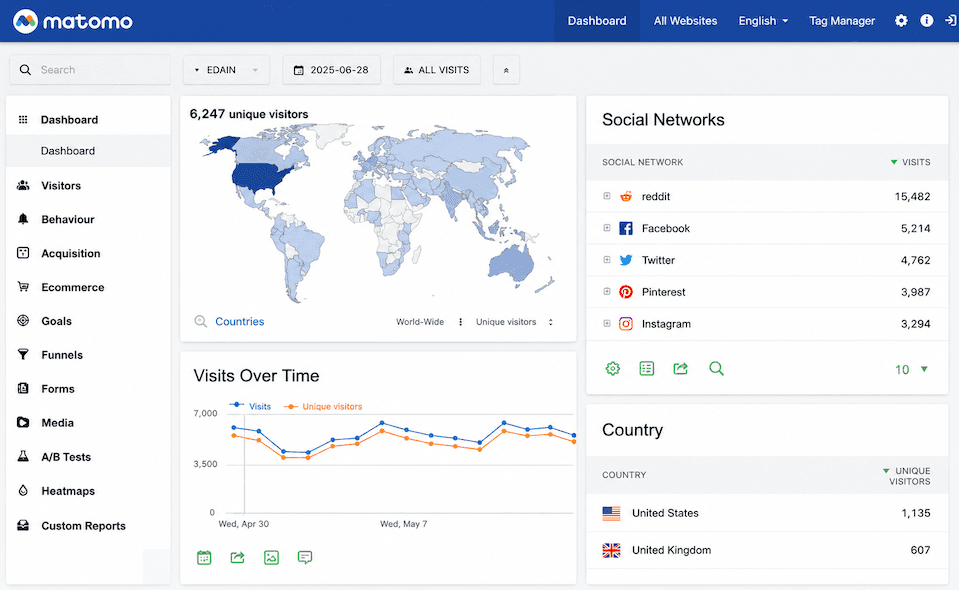
Task: Open the 2025-06-28 date picker
Action: pyautogui.click(x=331, y=70)
